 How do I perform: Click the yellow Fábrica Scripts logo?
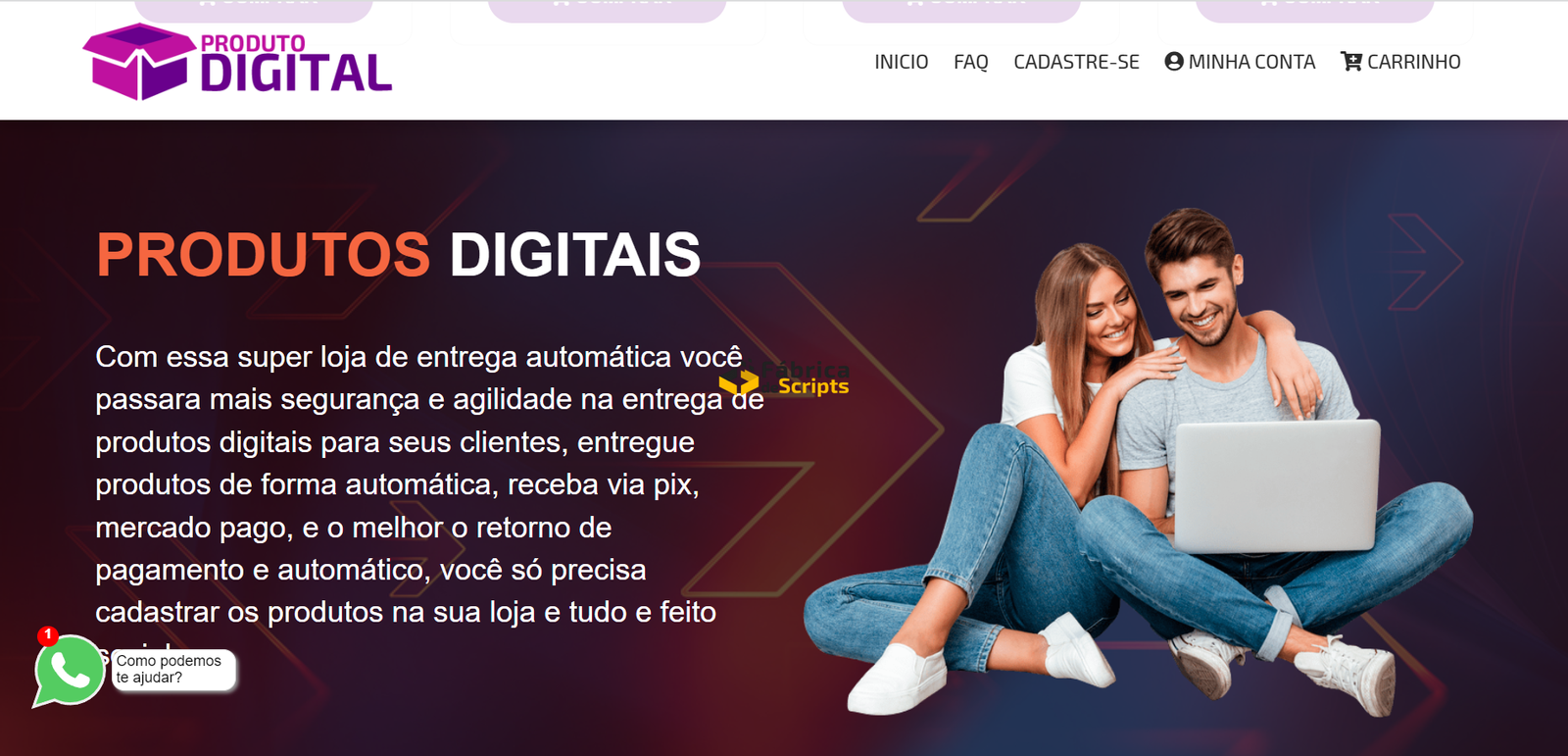point(784,379)
